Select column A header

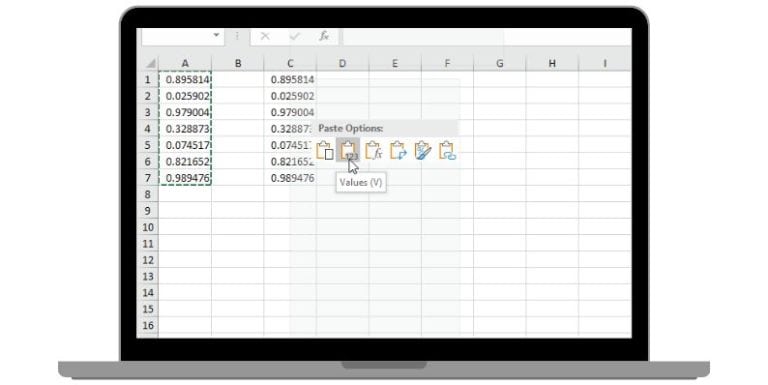[x=185, y=63]
